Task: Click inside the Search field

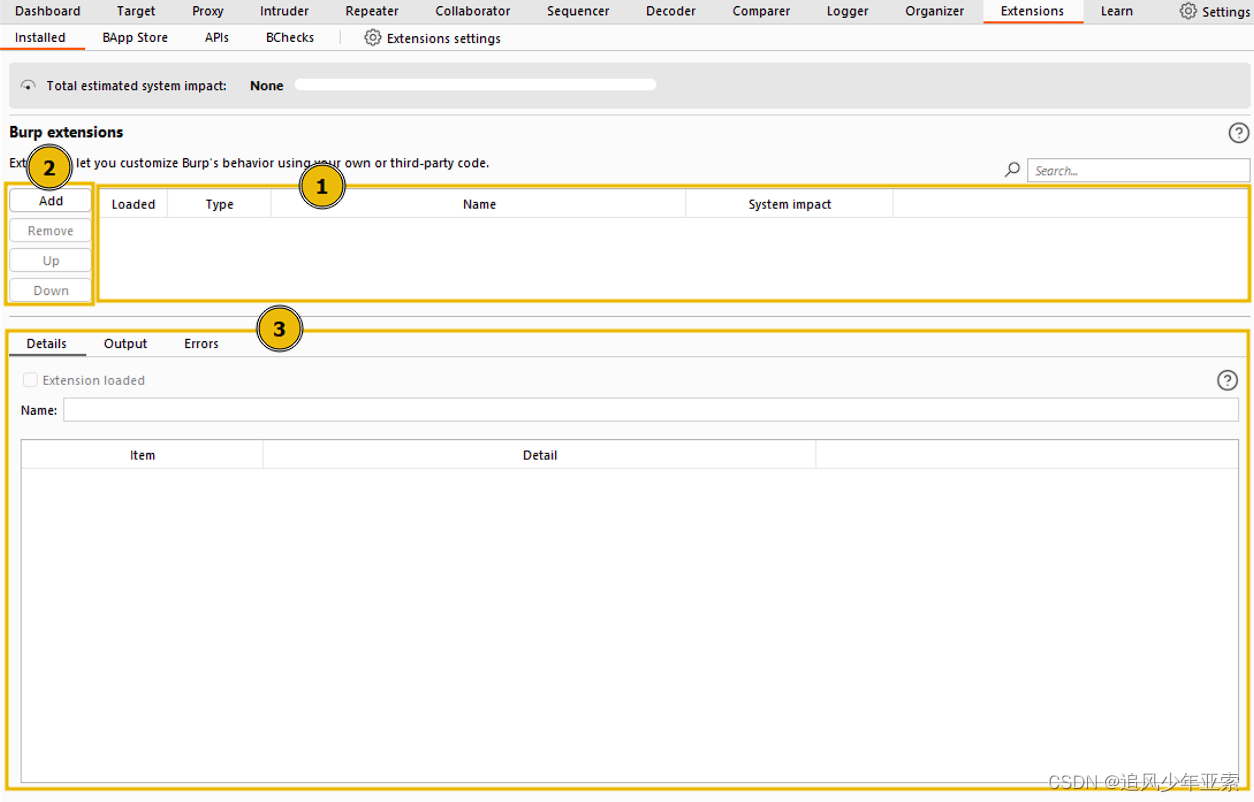Action: click(x=1138, y=169)
